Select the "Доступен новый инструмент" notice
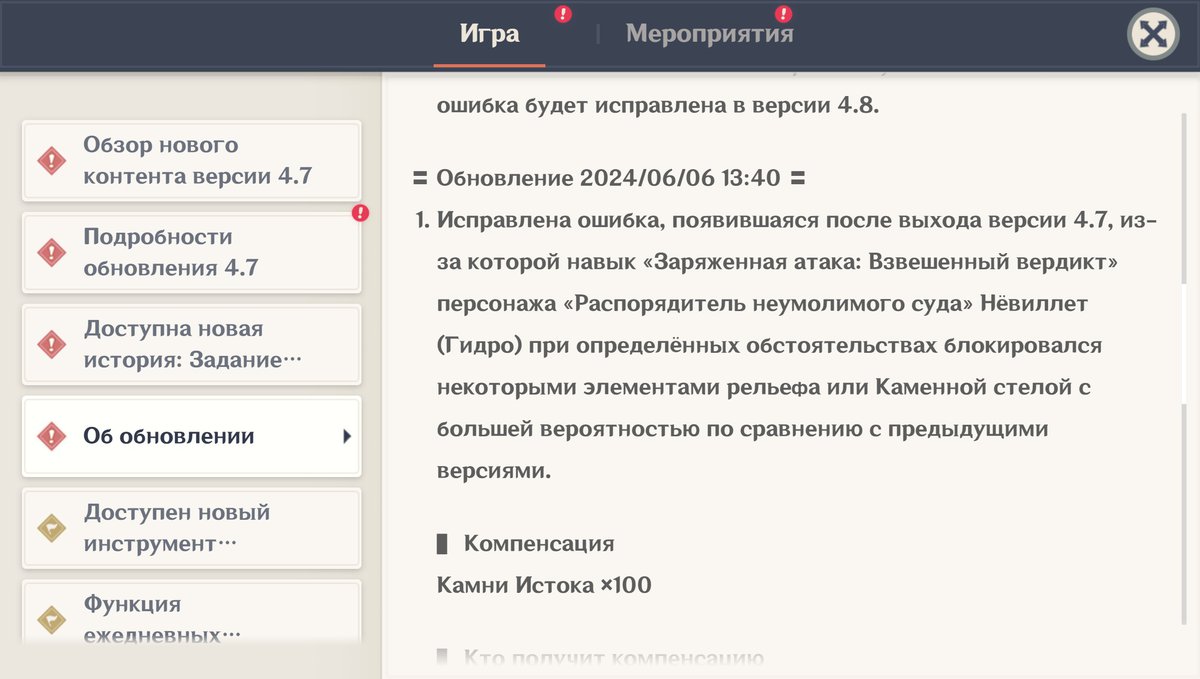 pos(197,529)
